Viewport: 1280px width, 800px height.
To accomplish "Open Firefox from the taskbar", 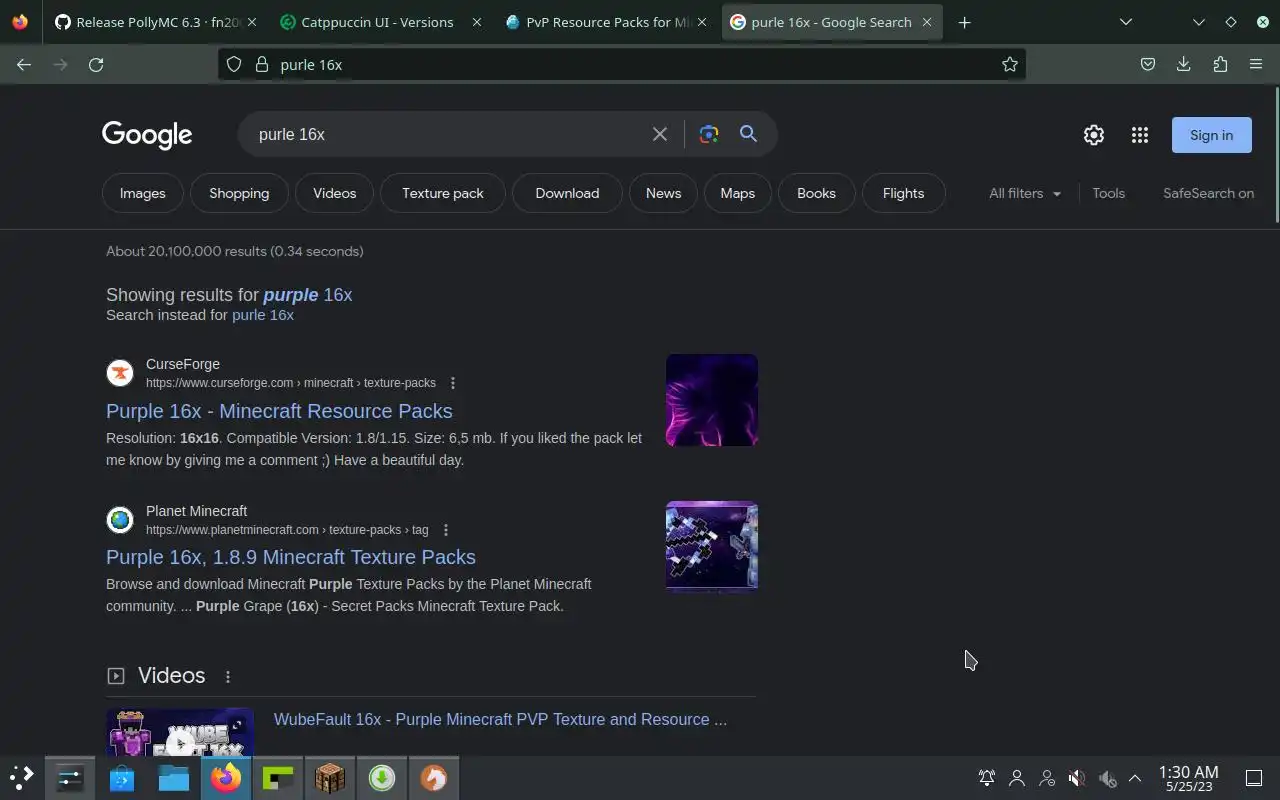I will 226,778.
